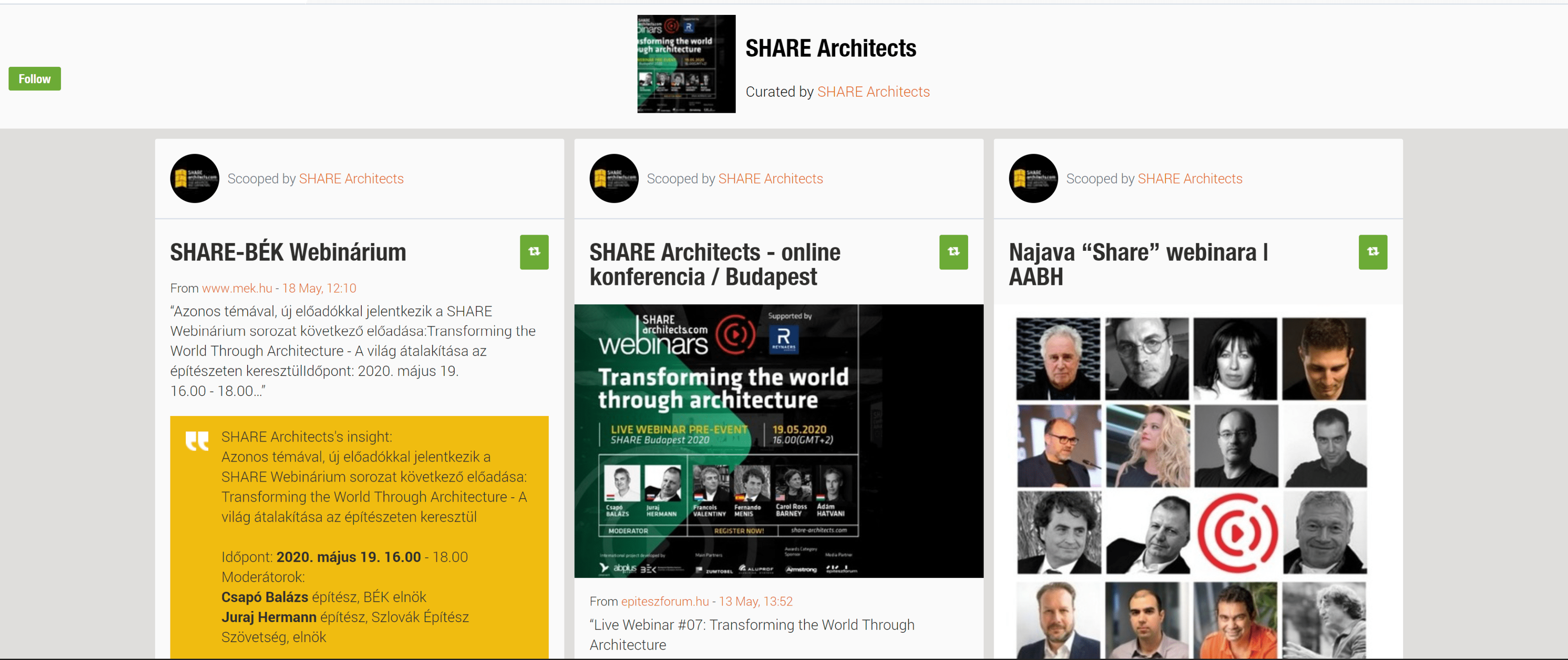The width and height of the screenshot is (1568, 660).
Task: Visit the www.mek.hu source link
Action: 237,288
